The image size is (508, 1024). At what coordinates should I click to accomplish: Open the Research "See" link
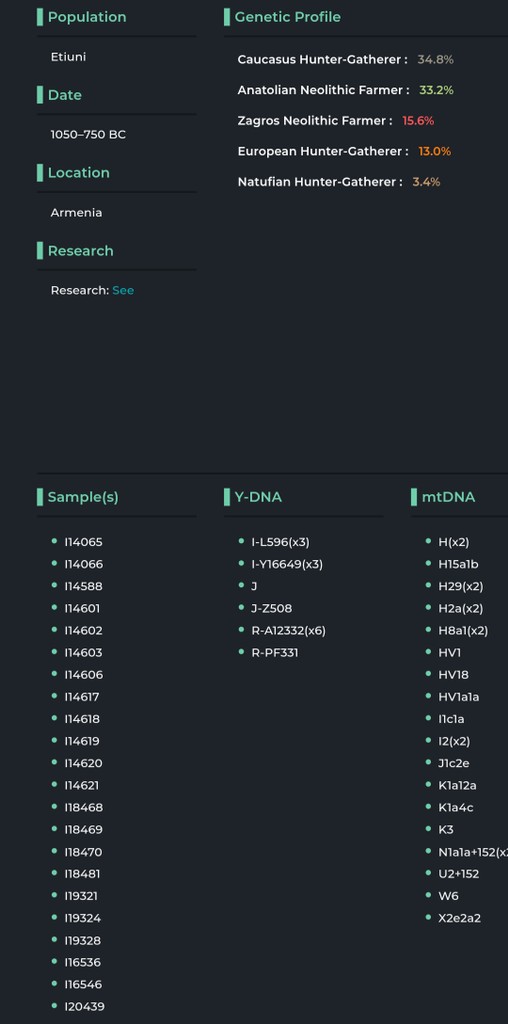[x=123, y=290]
